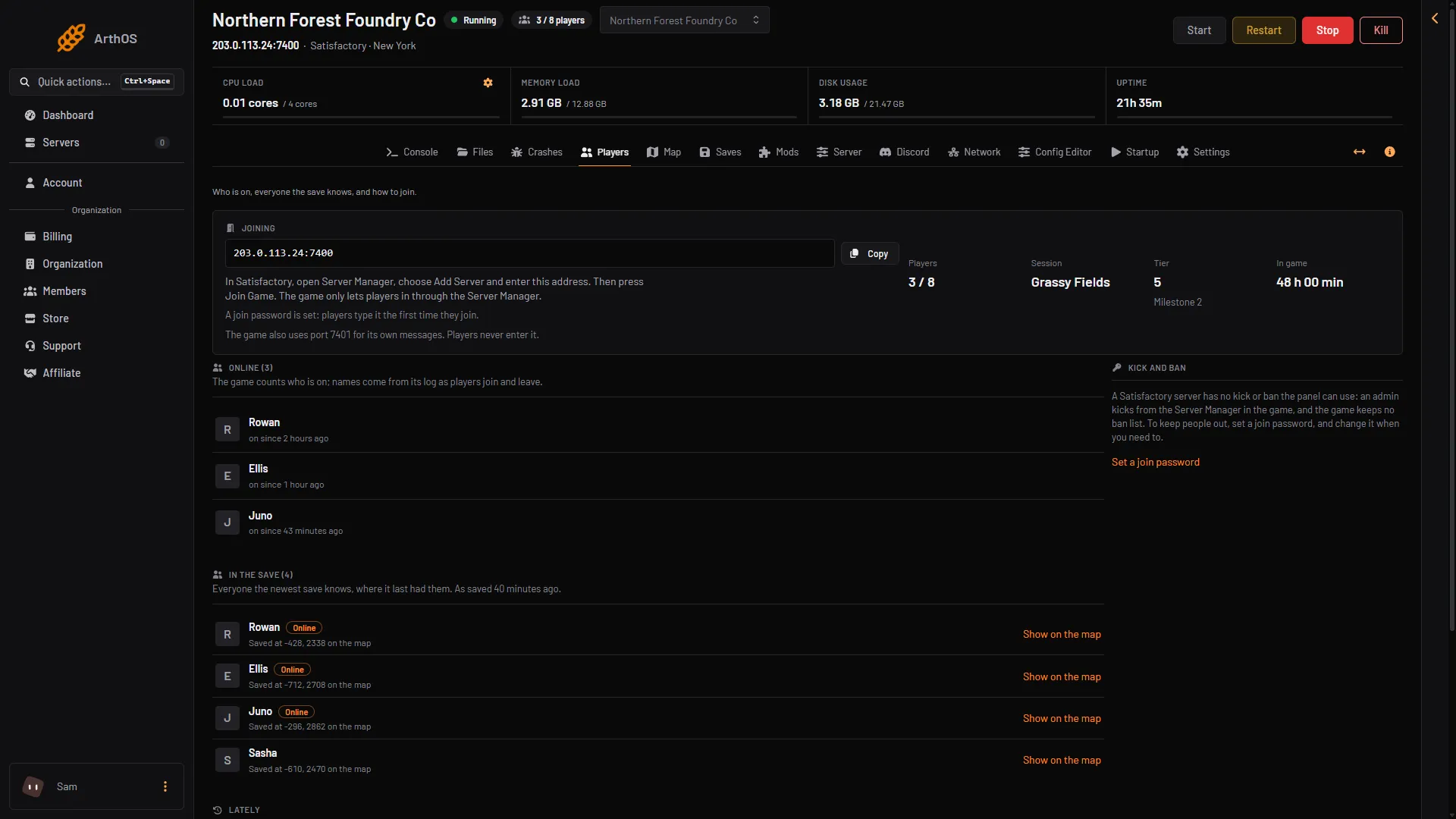
Task: Switch to the Mods tab
Action: click(x=779, y=152)
